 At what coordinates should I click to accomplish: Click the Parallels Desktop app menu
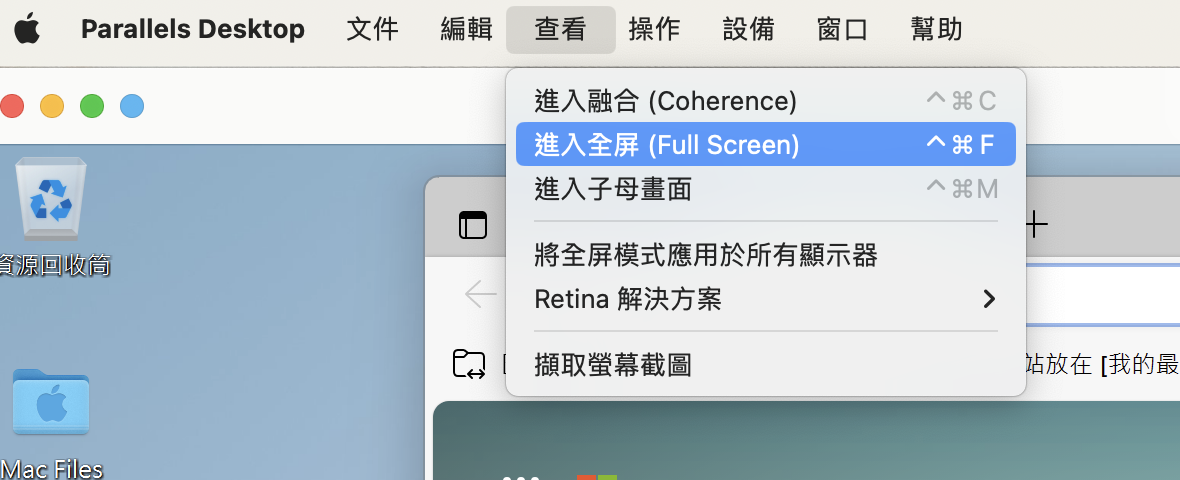coord(193,29)
